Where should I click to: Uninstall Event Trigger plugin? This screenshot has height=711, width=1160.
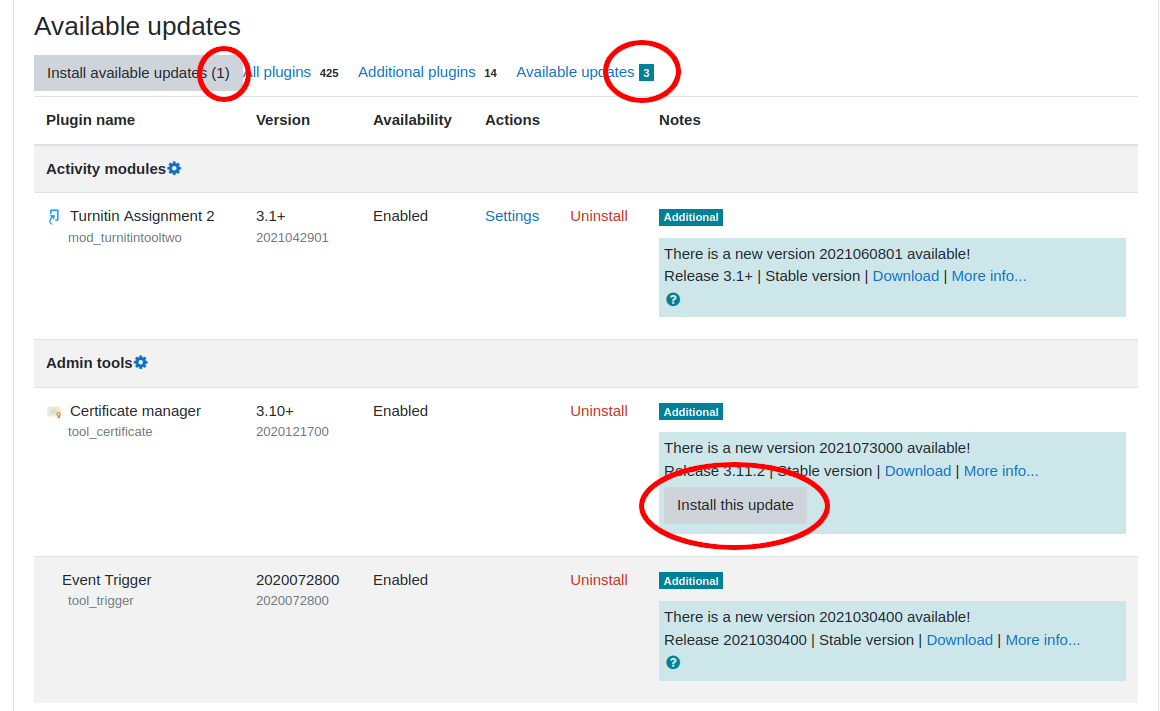coord(598,580)
